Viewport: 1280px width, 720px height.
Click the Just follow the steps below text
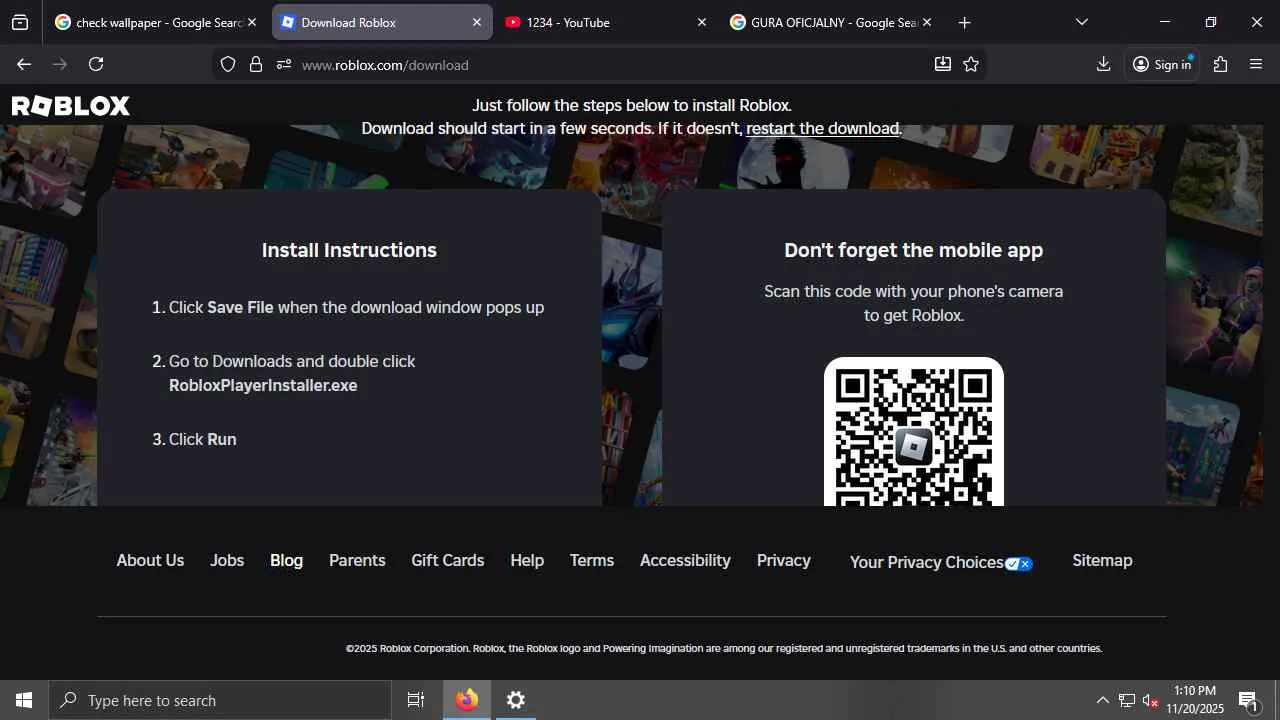(632, 106)
